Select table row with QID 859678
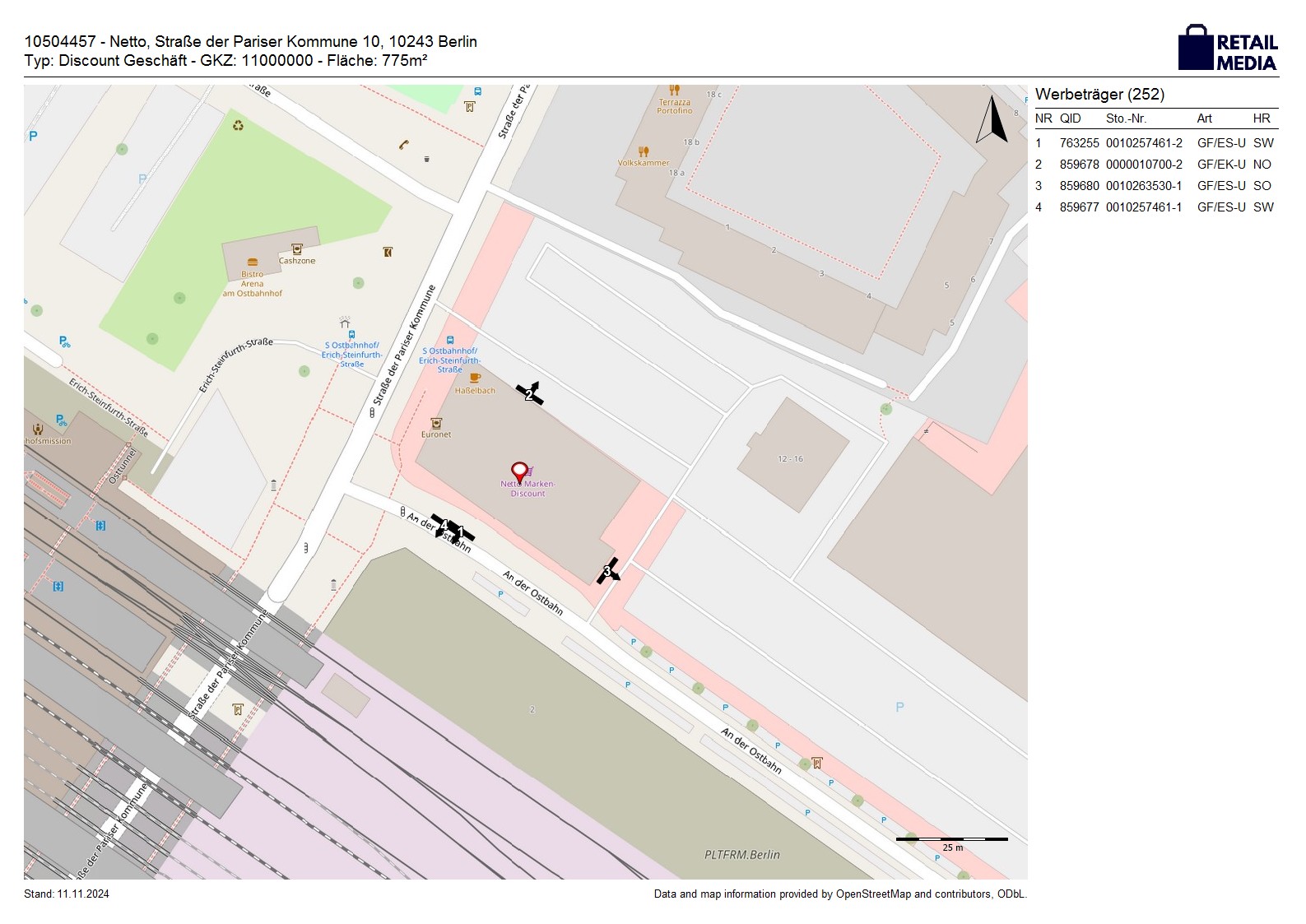 (1155, 165)
